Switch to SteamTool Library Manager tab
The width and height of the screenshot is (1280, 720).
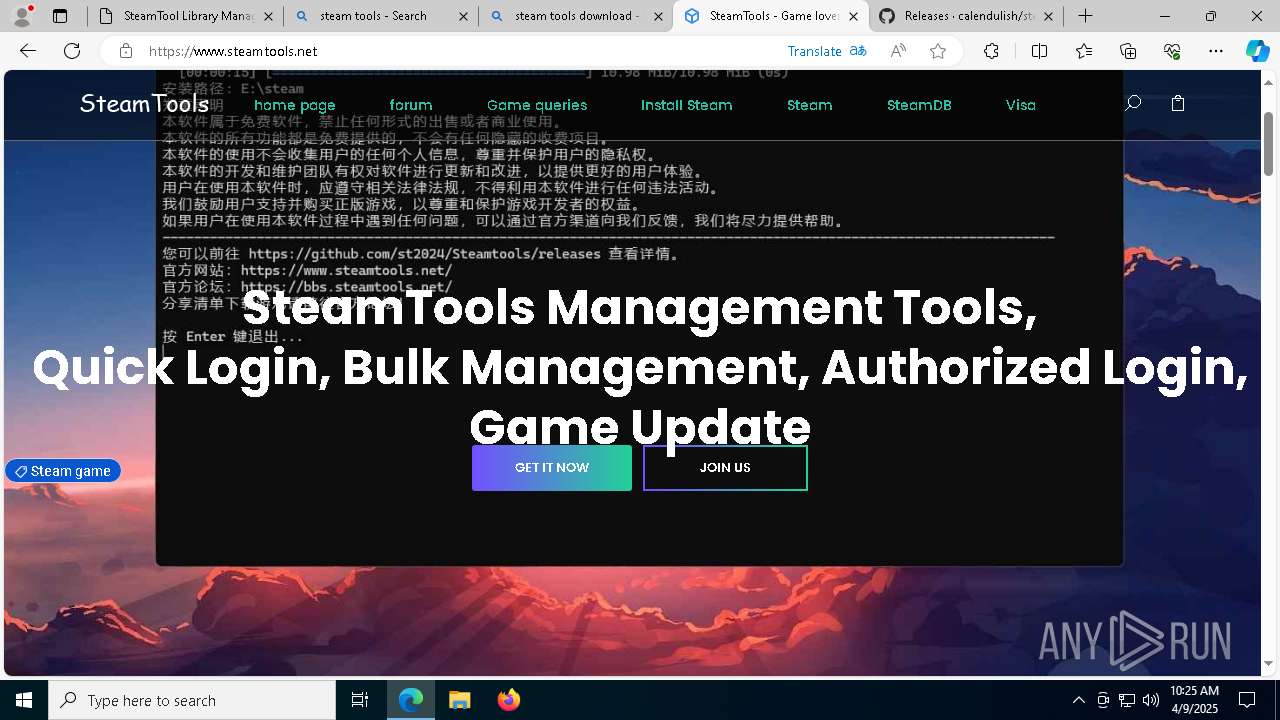[x=185, y=16]
